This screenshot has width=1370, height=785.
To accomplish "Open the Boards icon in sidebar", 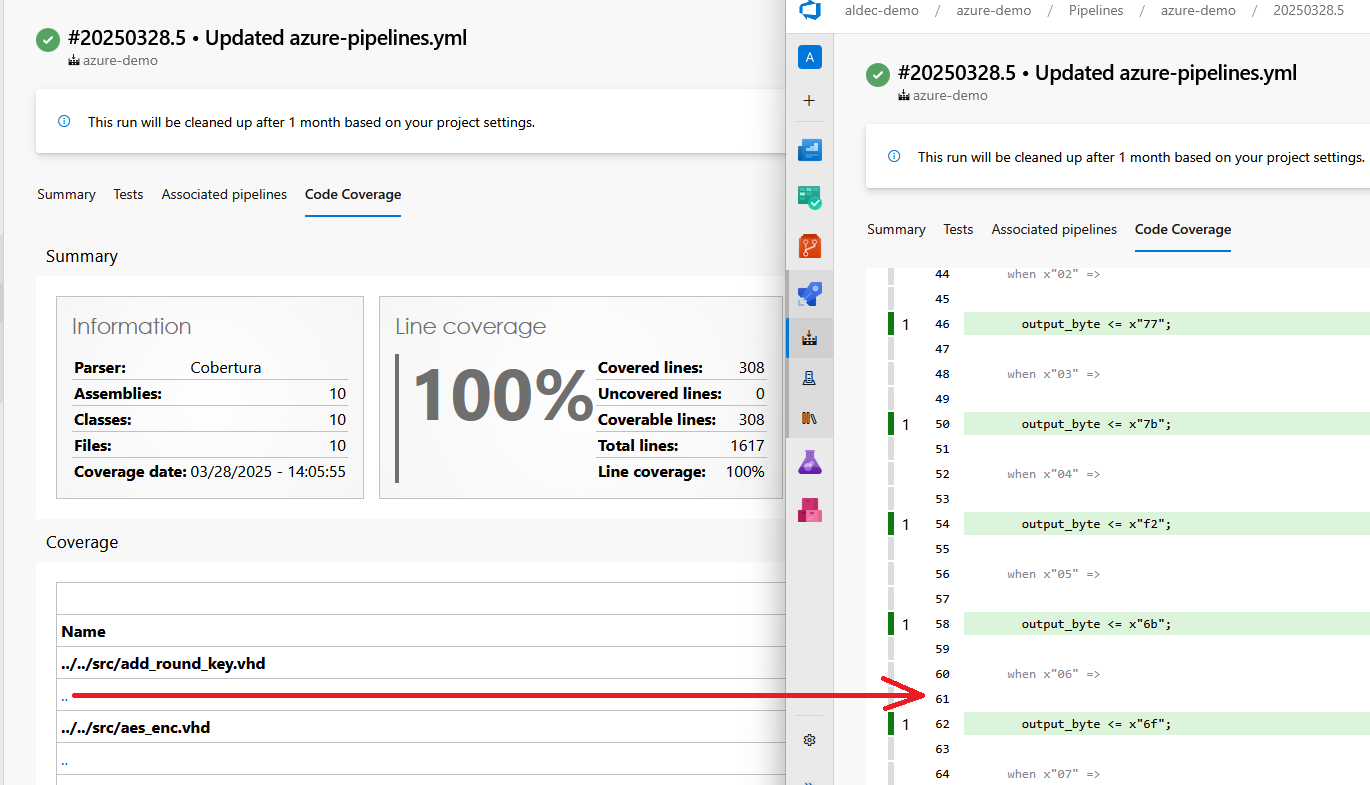I will [810, 197].
